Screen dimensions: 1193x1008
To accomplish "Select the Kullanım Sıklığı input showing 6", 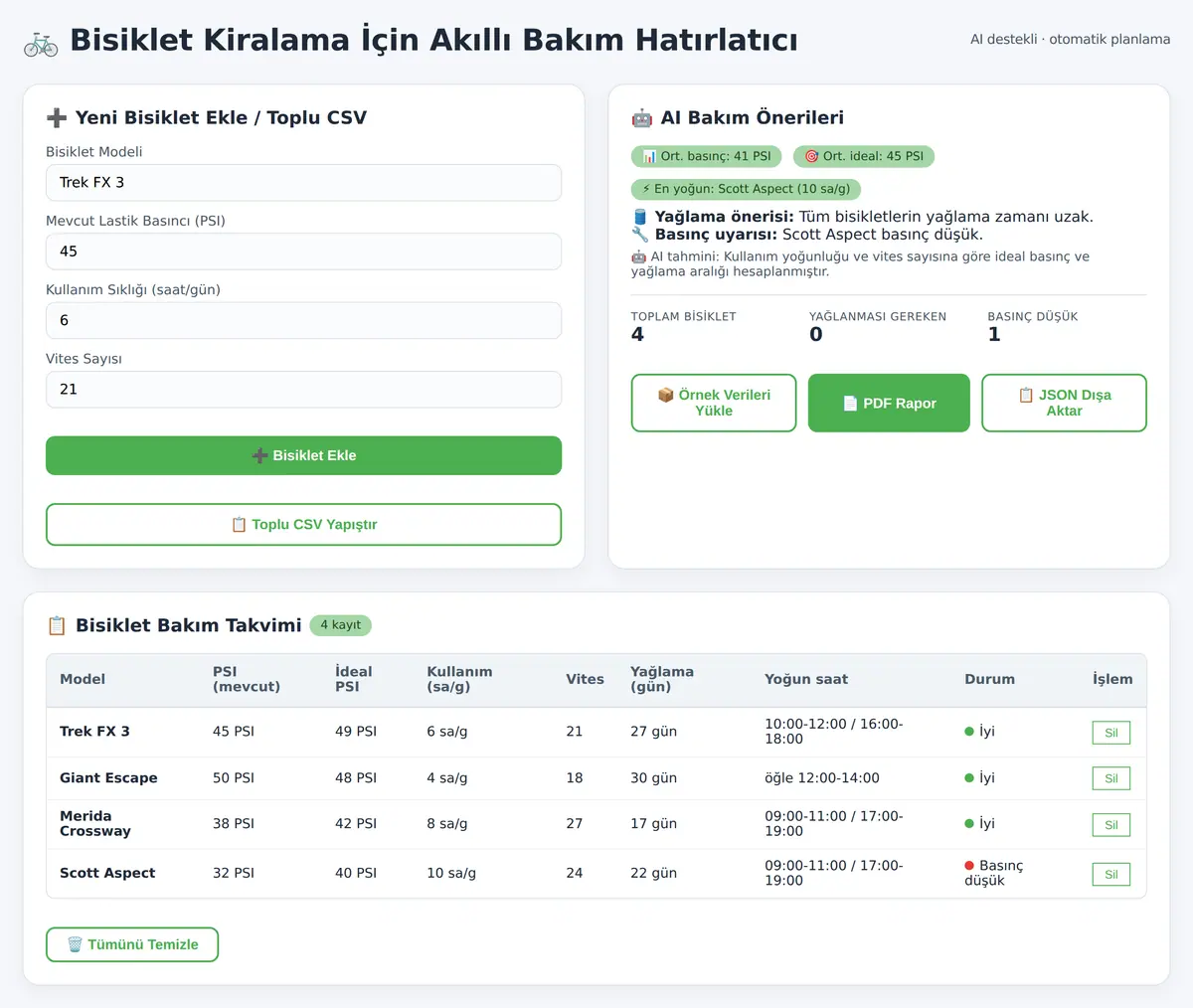I will (x=303, y=320).
